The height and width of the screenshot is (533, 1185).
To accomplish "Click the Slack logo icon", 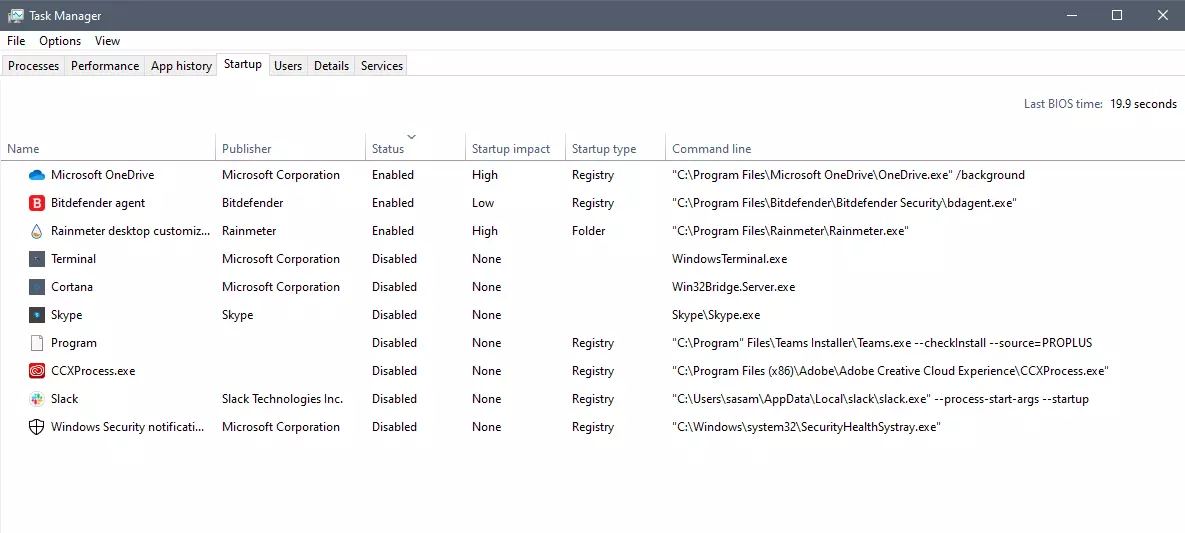I will click(37, 399).
